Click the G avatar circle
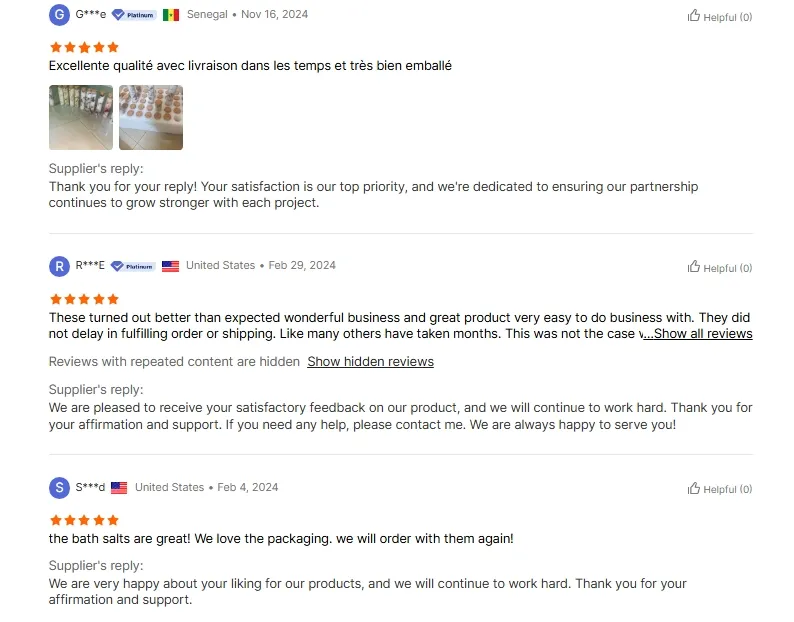The image size is (794, 622). click(59, 15)
